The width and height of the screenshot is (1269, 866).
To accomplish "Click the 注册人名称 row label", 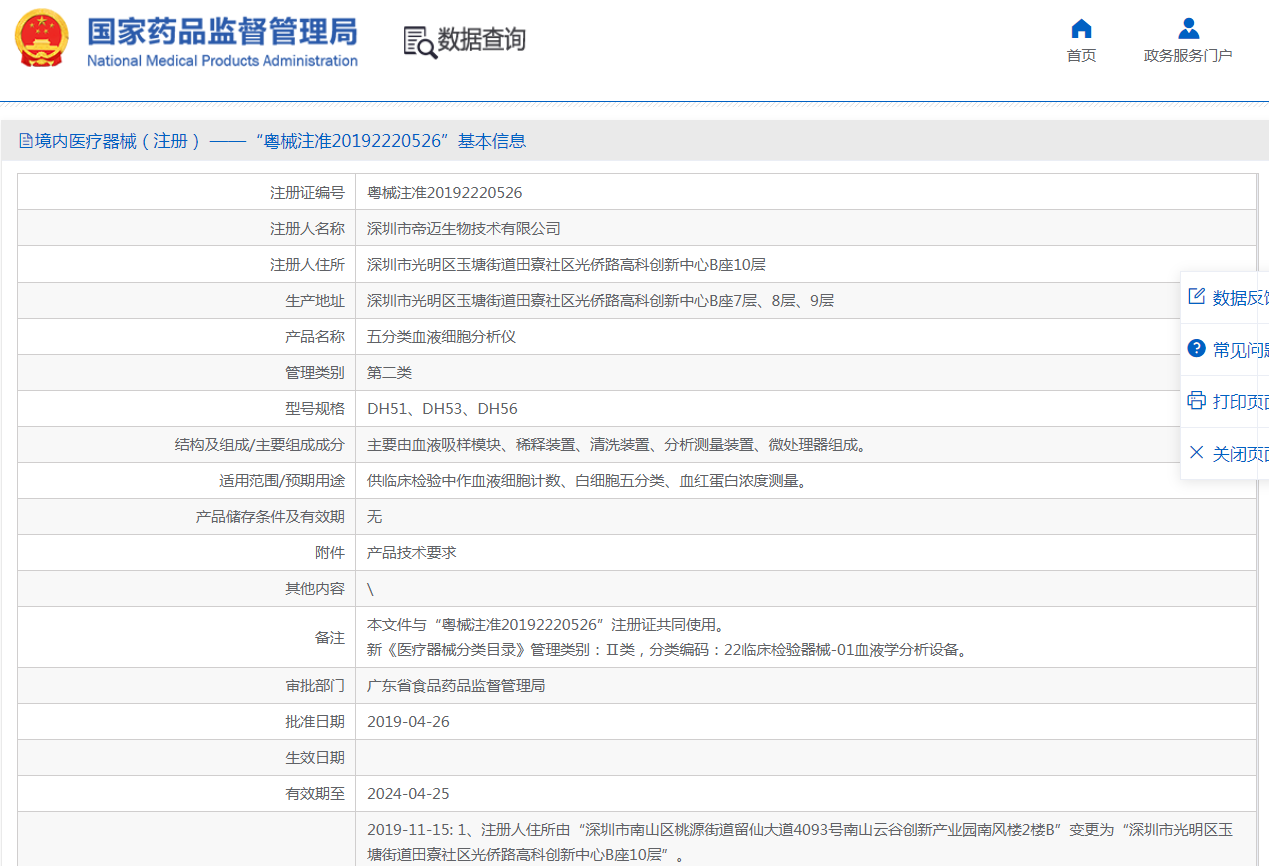I will tap(307, 229).
